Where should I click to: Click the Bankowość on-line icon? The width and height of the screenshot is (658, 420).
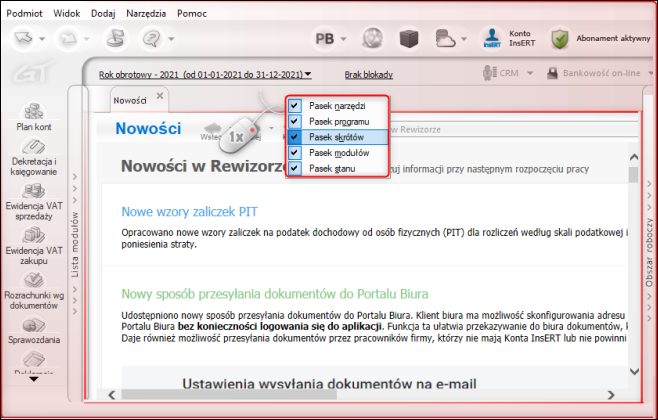coord(552,73)
